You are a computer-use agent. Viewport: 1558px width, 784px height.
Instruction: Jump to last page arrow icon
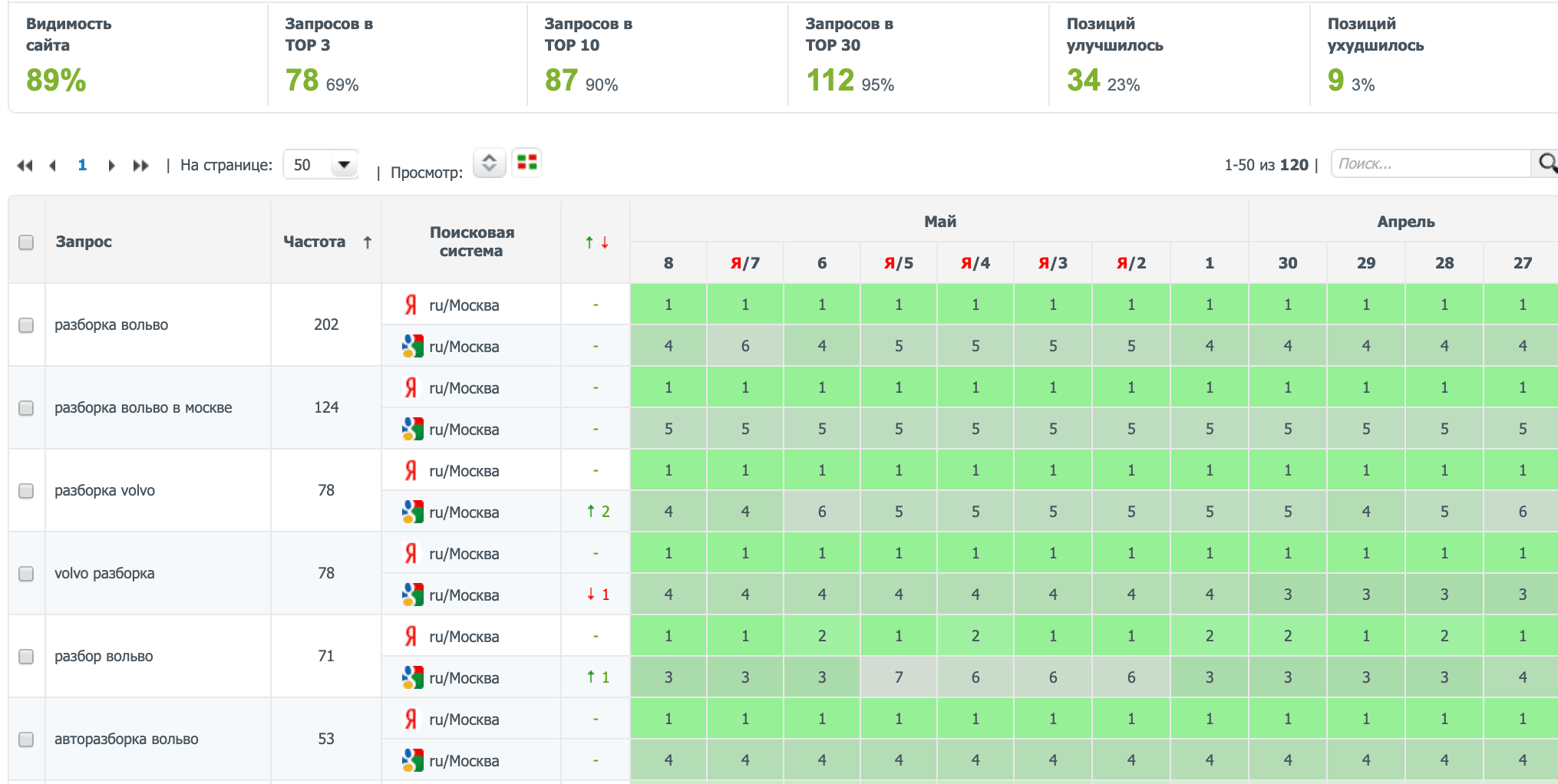pyautogui.click(x=140, y=166)
